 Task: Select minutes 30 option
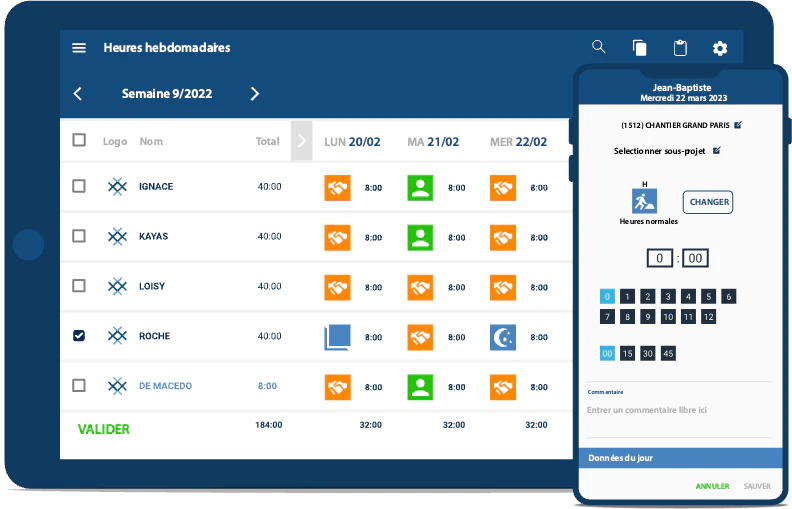(x=648, y=353)
